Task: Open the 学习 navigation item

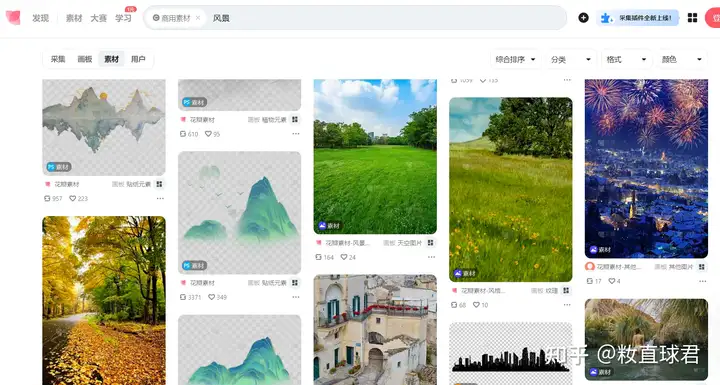Action: click(x=124, y=18)
